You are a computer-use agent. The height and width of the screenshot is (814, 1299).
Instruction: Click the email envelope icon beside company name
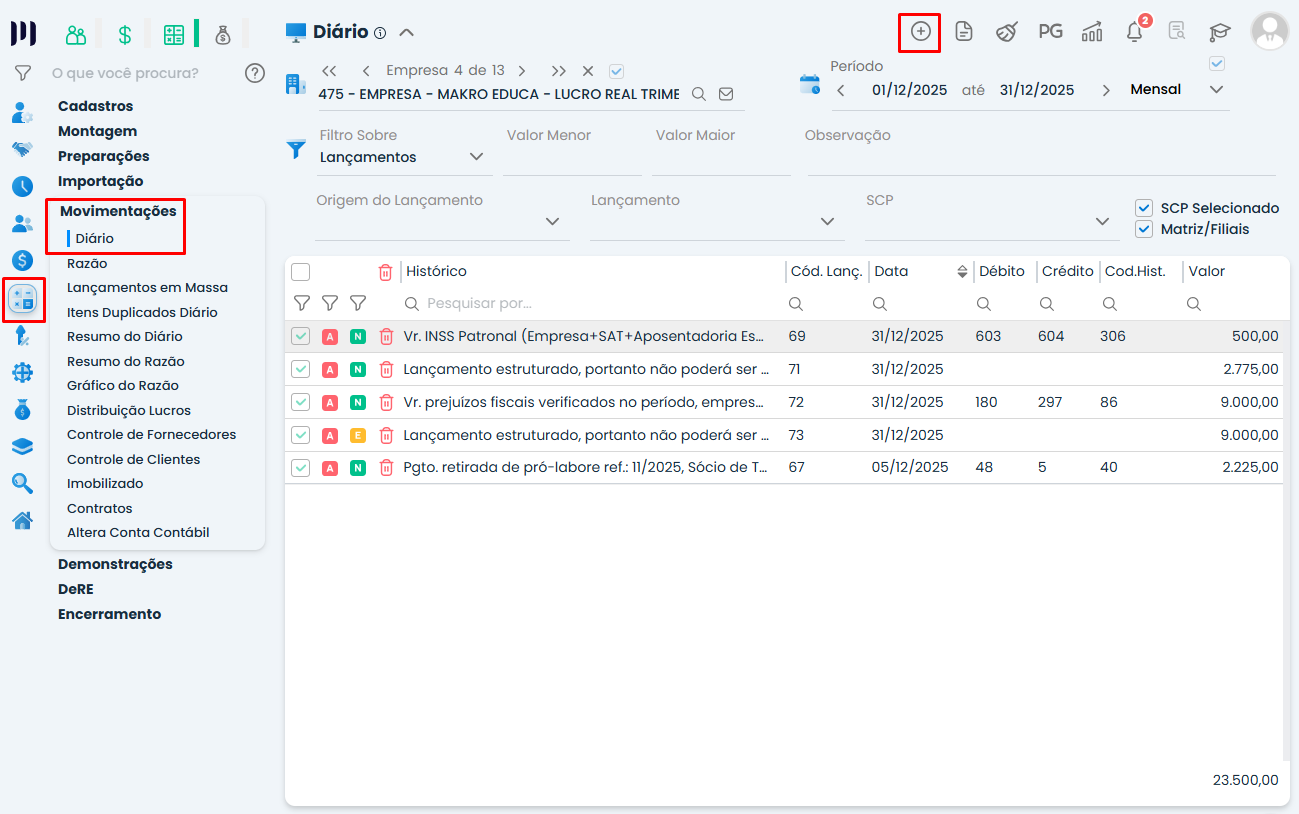pyautogui.click(x=726, y=94)
